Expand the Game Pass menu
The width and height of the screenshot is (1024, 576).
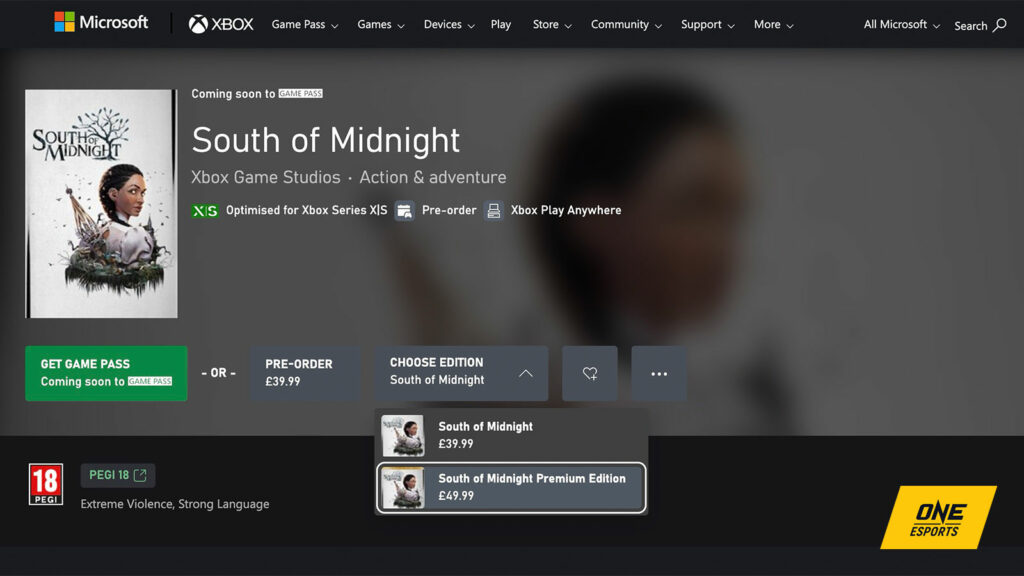pos(304,25)
